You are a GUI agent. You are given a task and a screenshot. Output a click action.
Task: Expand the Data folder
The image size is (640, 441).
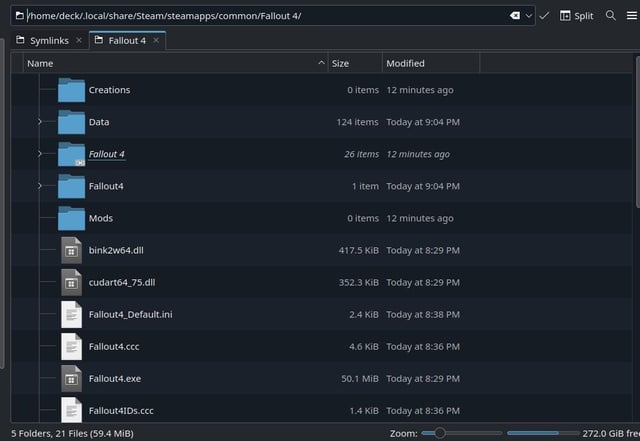pos(40,122)
